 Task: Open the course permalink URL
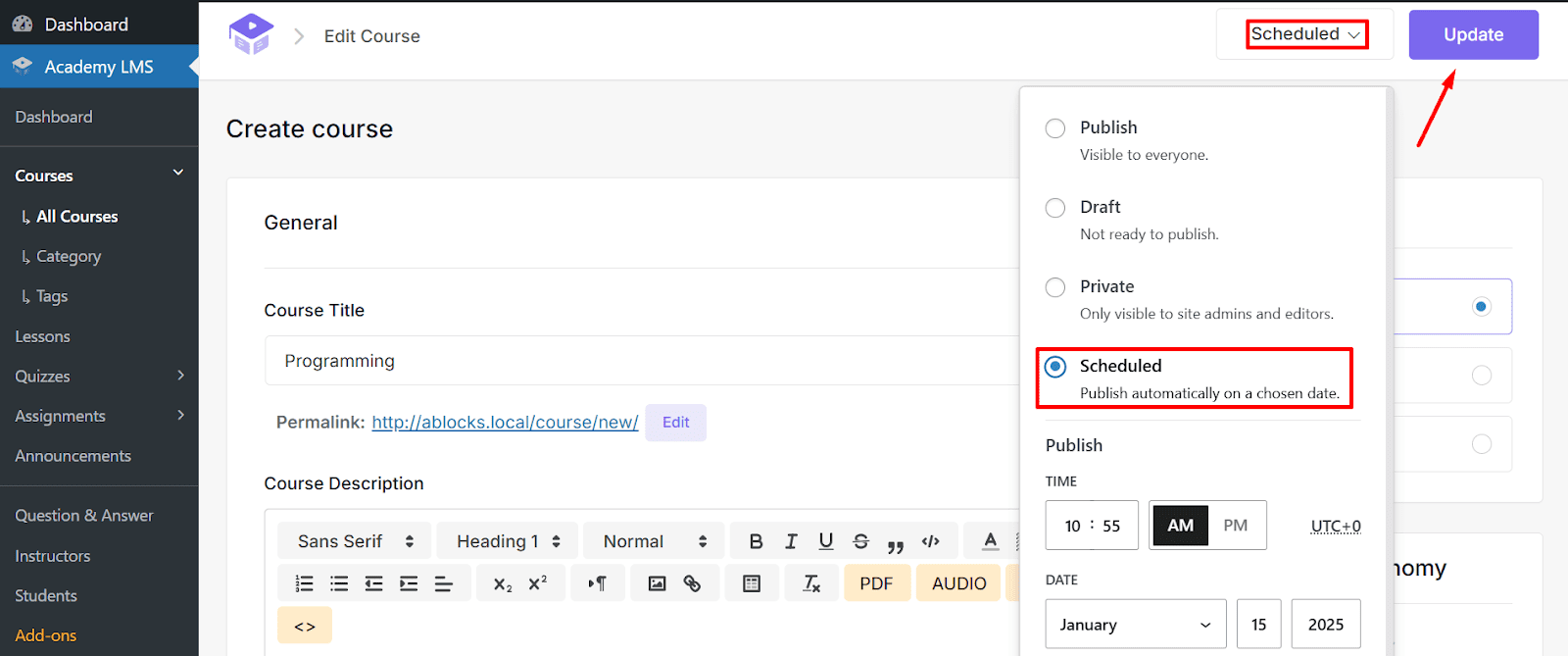pos(505,423)
